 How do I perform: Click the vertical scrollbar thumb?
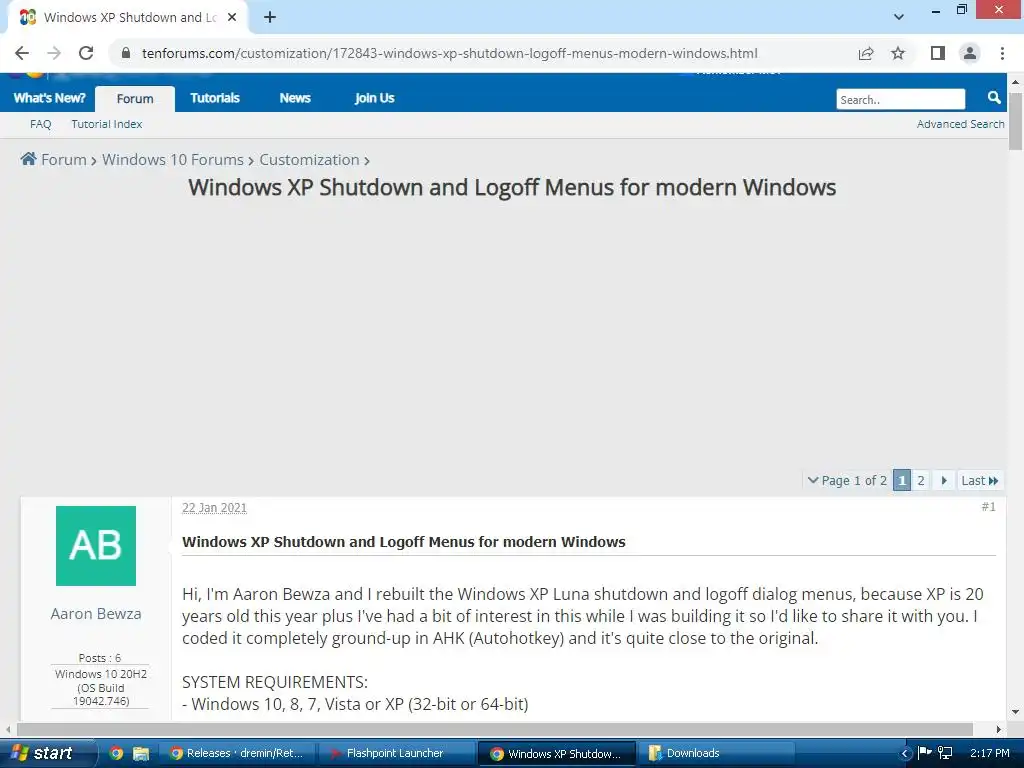click(1015, 121)
